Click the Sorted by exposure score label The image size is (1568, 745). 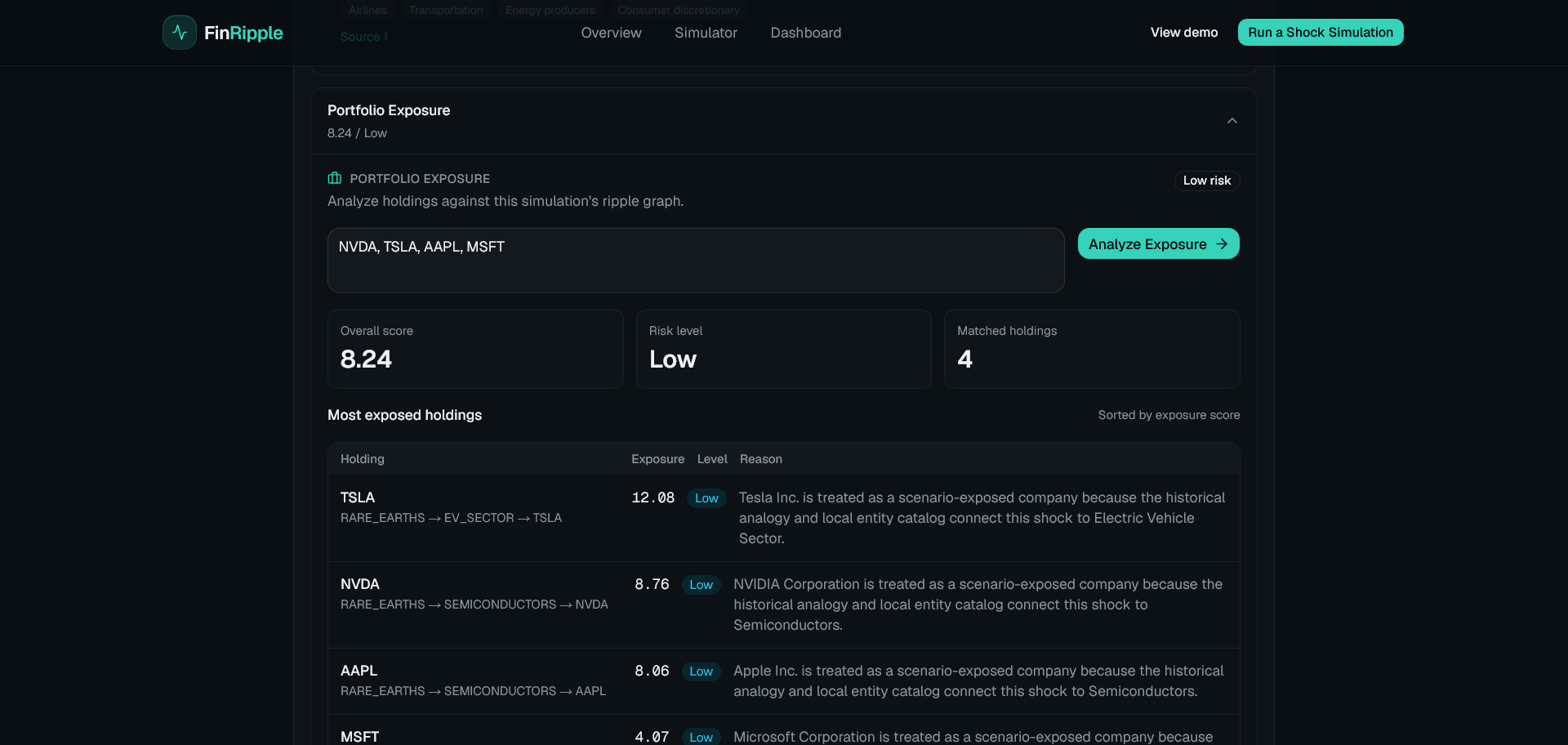click(x=1169, y=415)
